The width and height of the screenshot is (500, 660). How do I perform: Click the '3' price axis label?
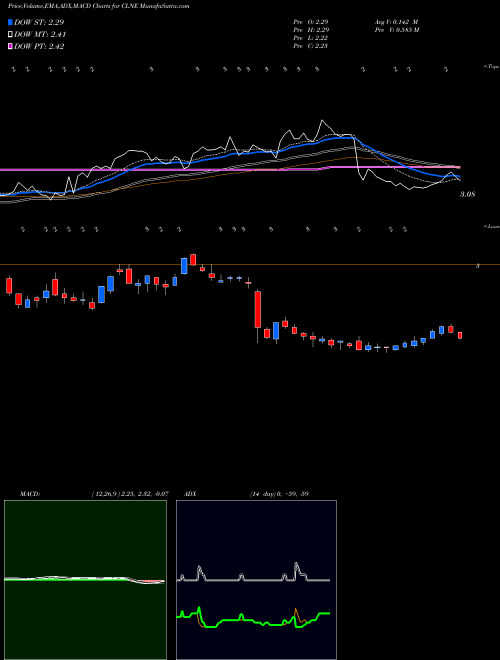click(478, 266)
